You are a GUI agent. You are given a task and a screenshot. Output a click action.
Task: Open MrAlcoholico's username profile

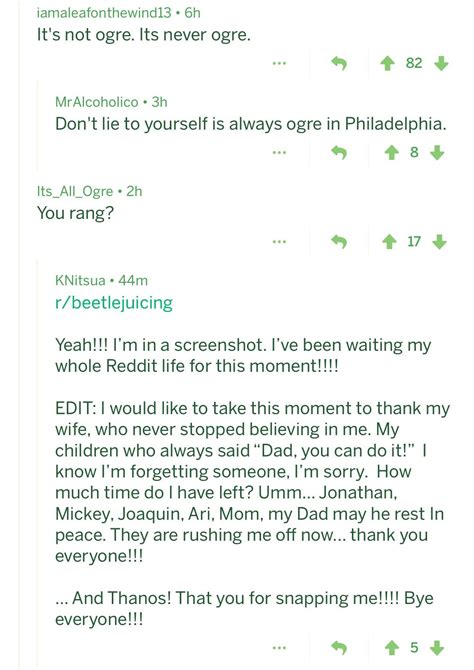97,102
